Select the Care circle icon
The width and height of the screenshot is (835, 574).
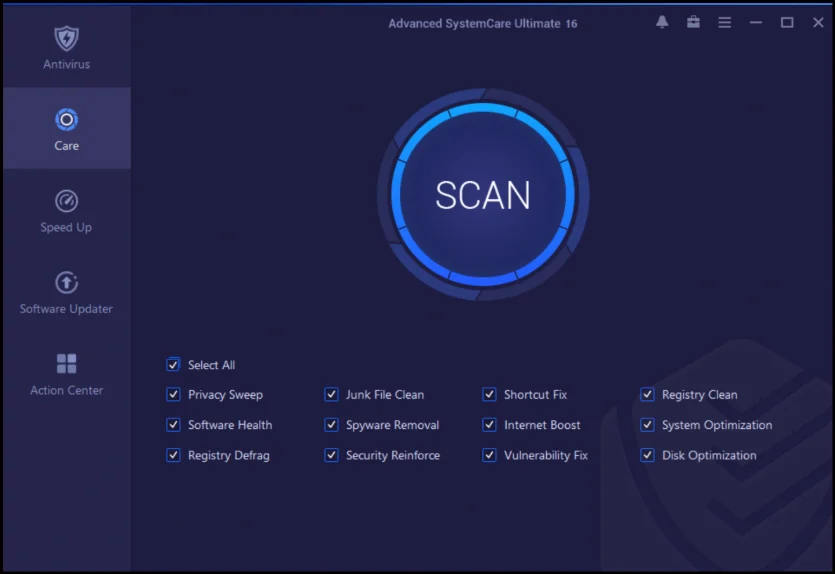pos(67,120)
